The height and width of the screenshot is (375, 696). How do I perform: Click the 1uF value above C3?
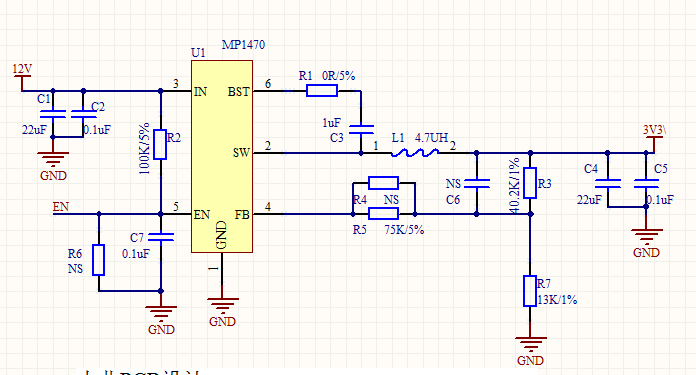pyautogui.click(x=332, y=123)
